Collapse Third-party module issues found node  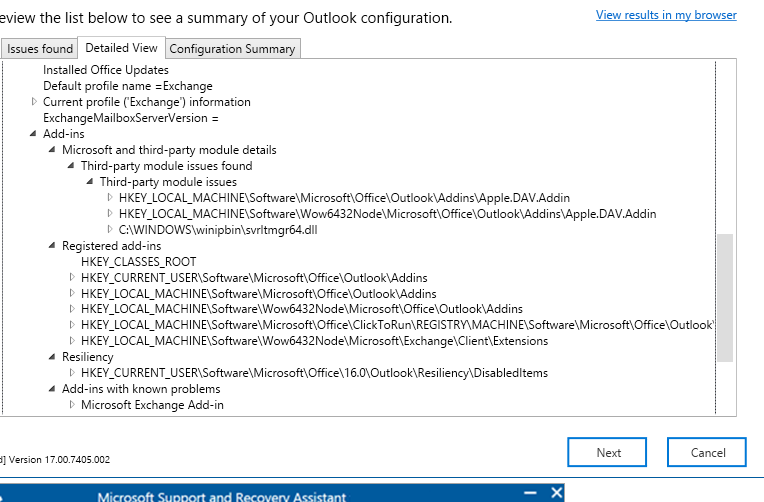(x=71, y=166)
